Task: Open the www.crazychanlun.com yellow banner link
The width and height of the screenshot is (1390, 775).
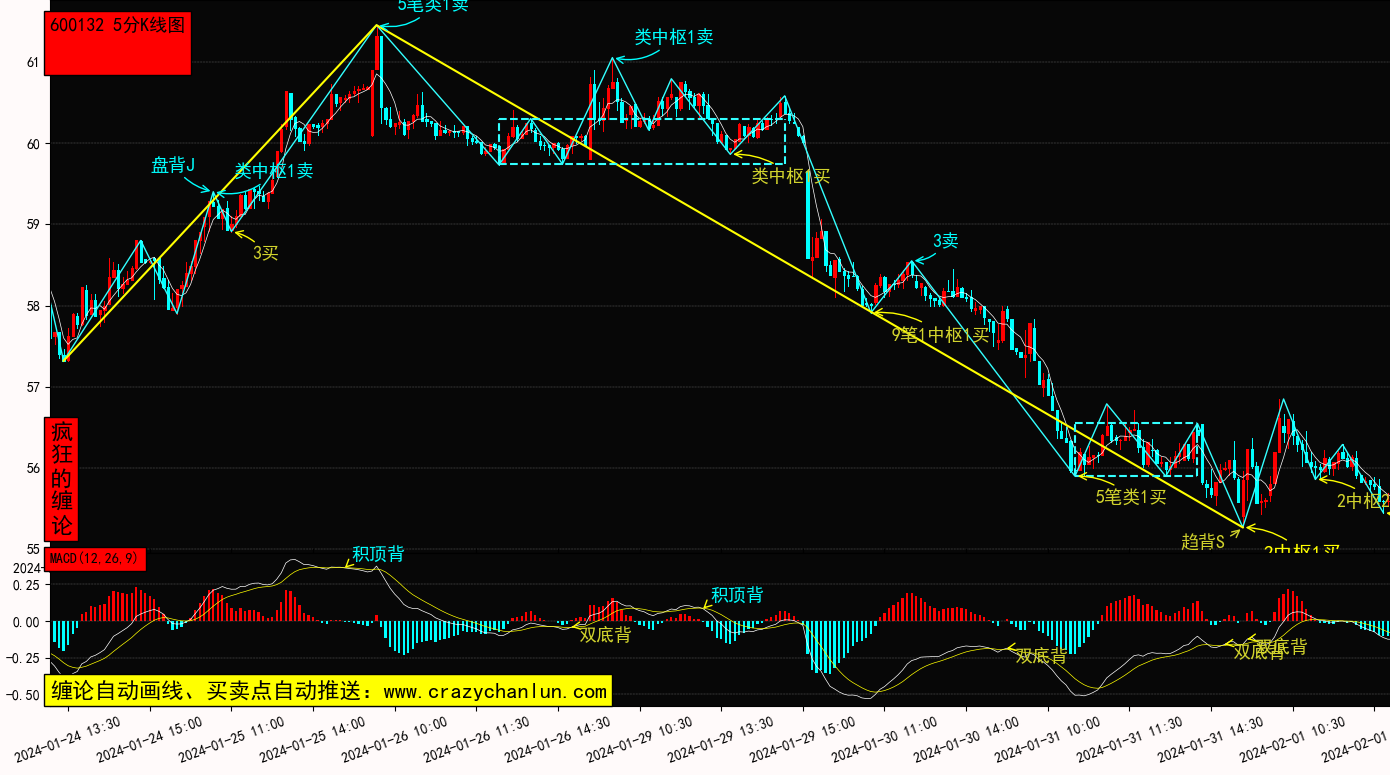Action: 327,691
